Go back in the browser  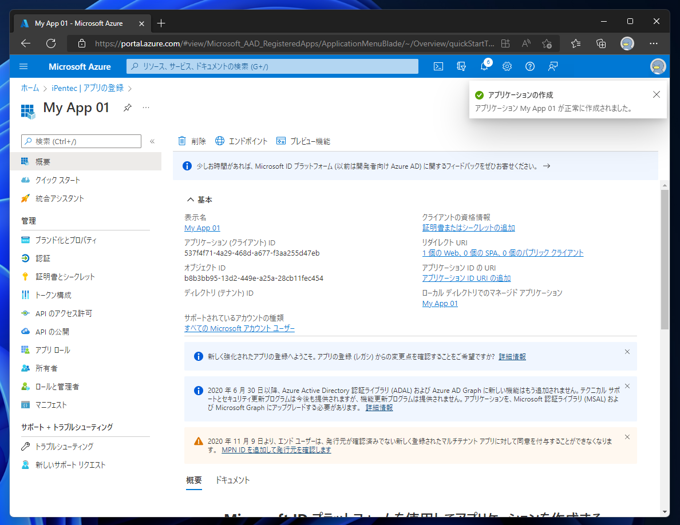(26, 43)
